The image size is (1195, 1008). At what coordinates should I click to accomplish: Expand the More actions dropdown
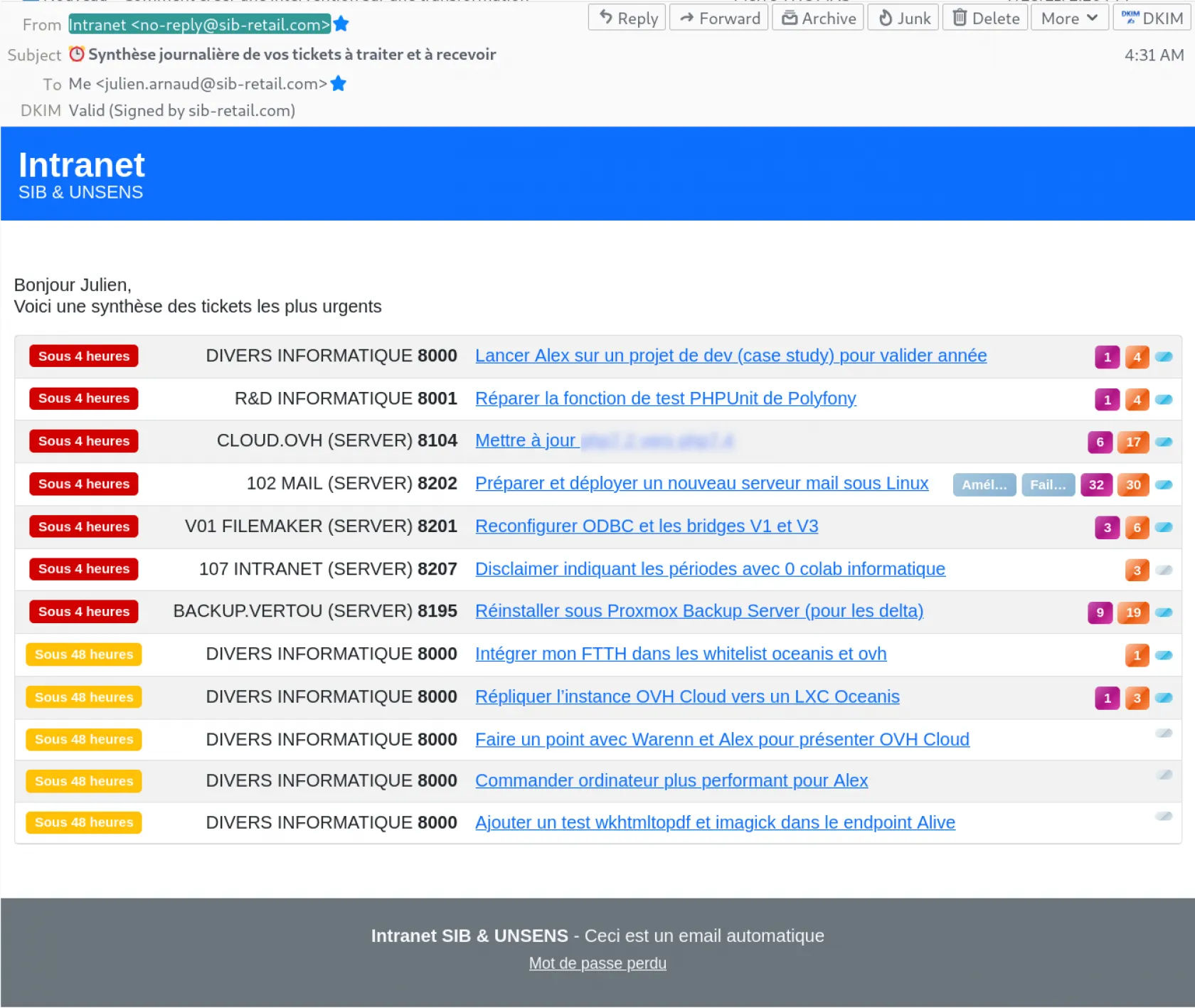pyautogui.click(x=1069, y=18)
